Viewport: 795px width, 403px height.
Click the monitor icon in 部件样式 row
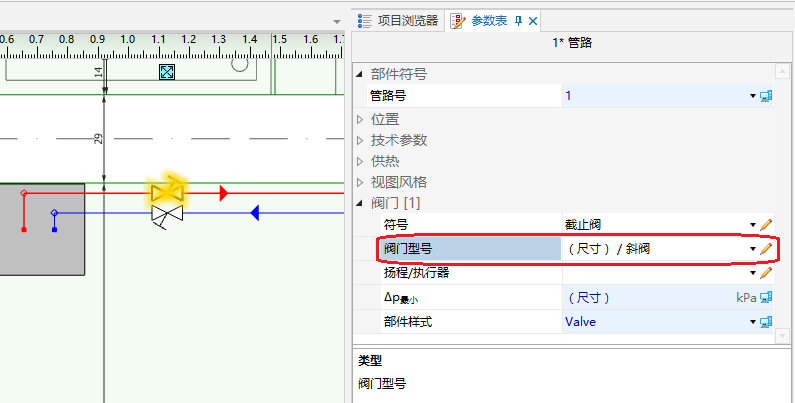coord(766,322)
